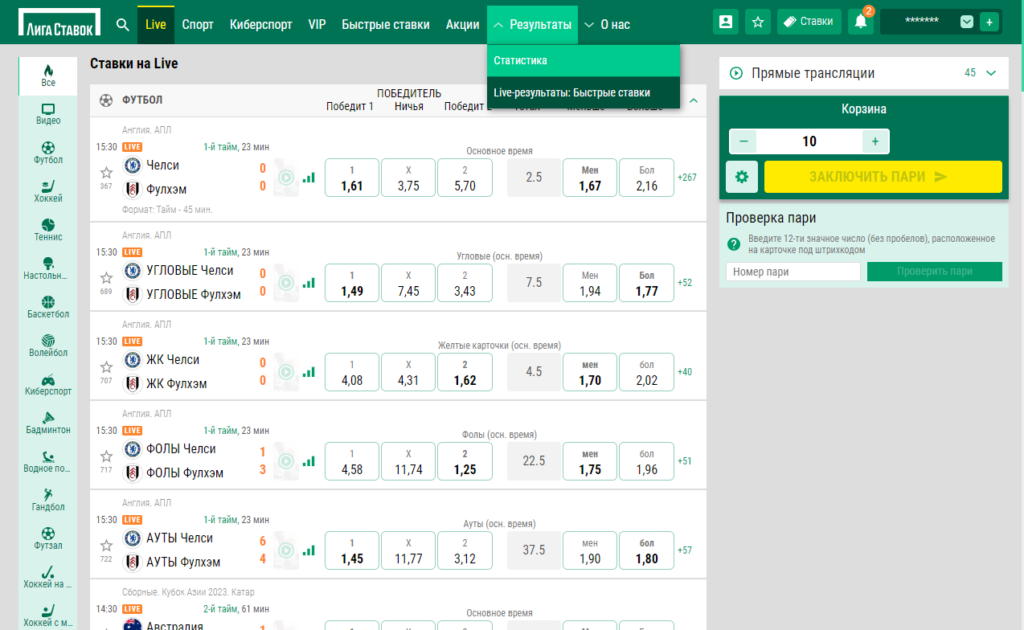Select total under 1,67 odds

pos(590,178)
